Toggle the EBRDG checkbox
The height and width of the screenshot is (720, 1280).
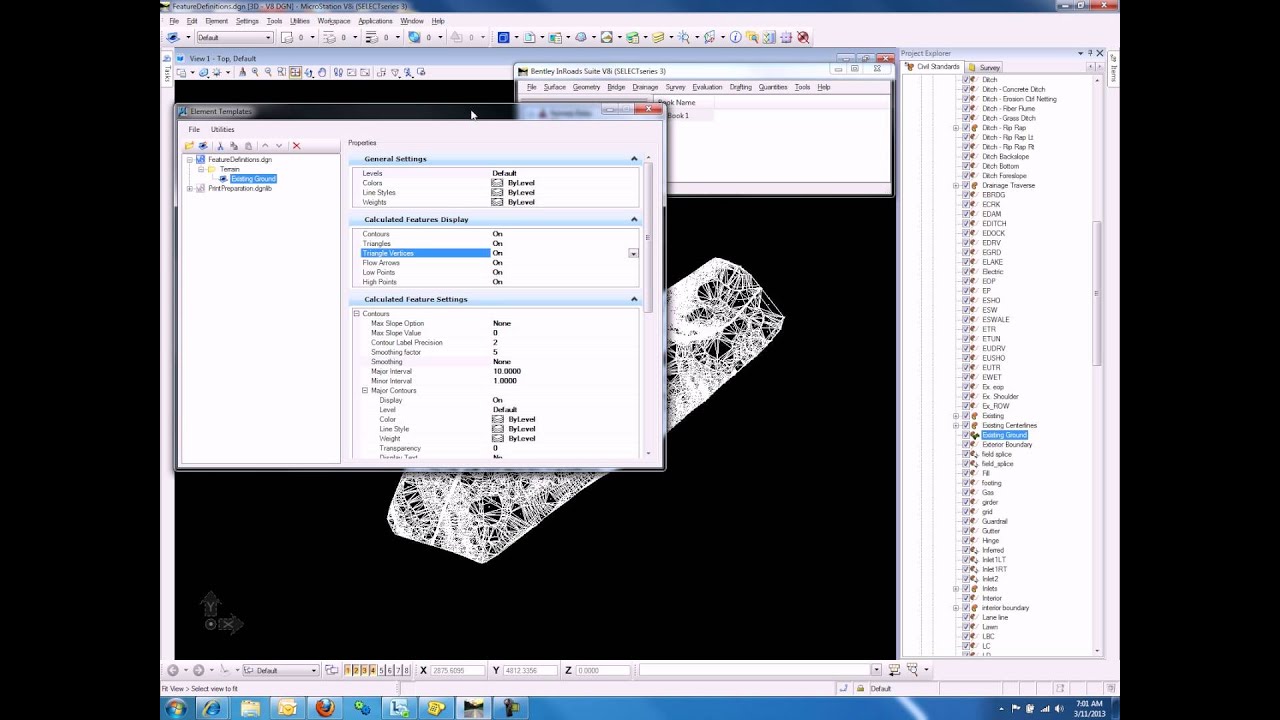[966, 195]
